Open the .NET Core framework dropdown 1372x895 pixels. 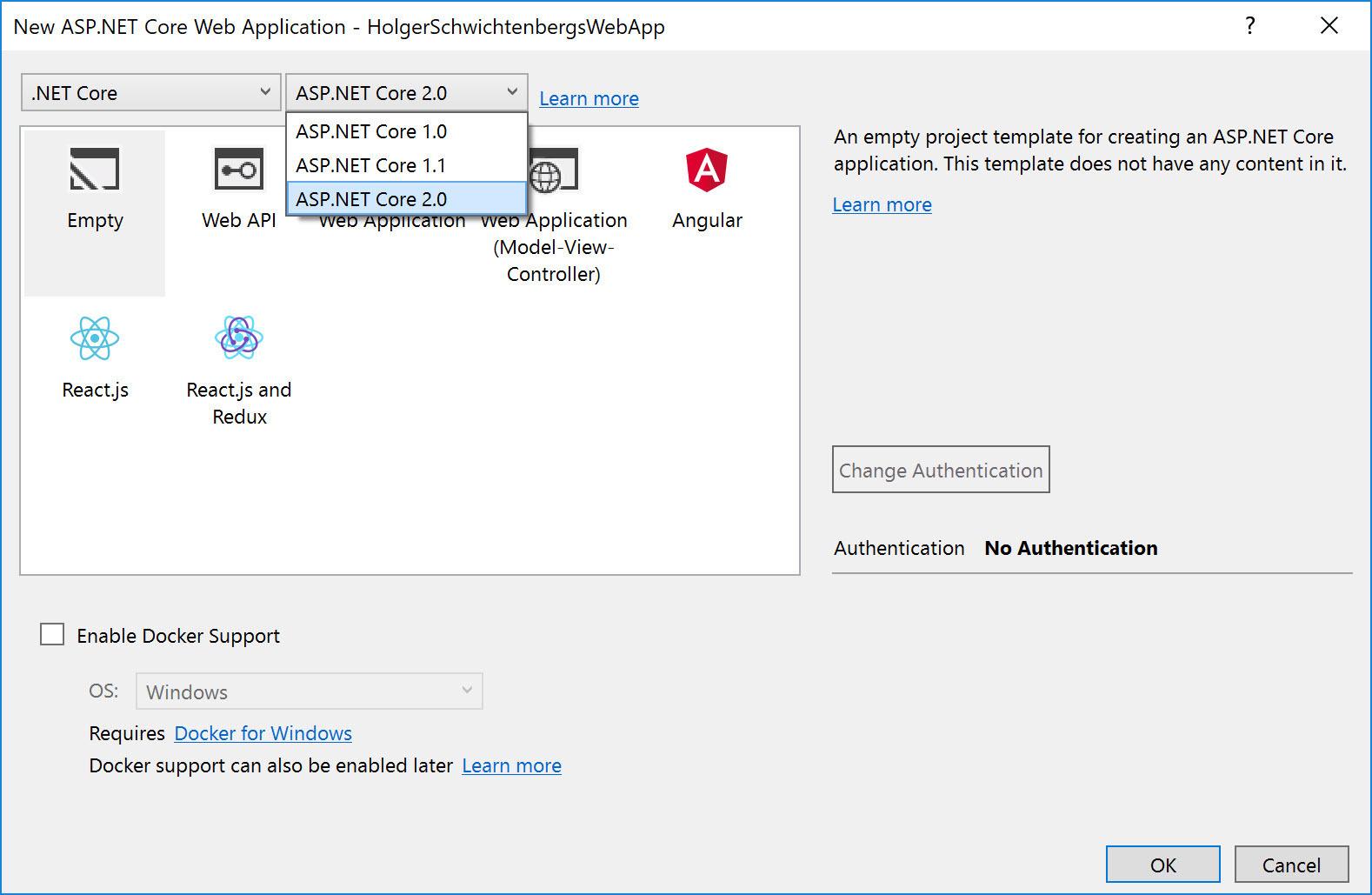pos(151,92)
